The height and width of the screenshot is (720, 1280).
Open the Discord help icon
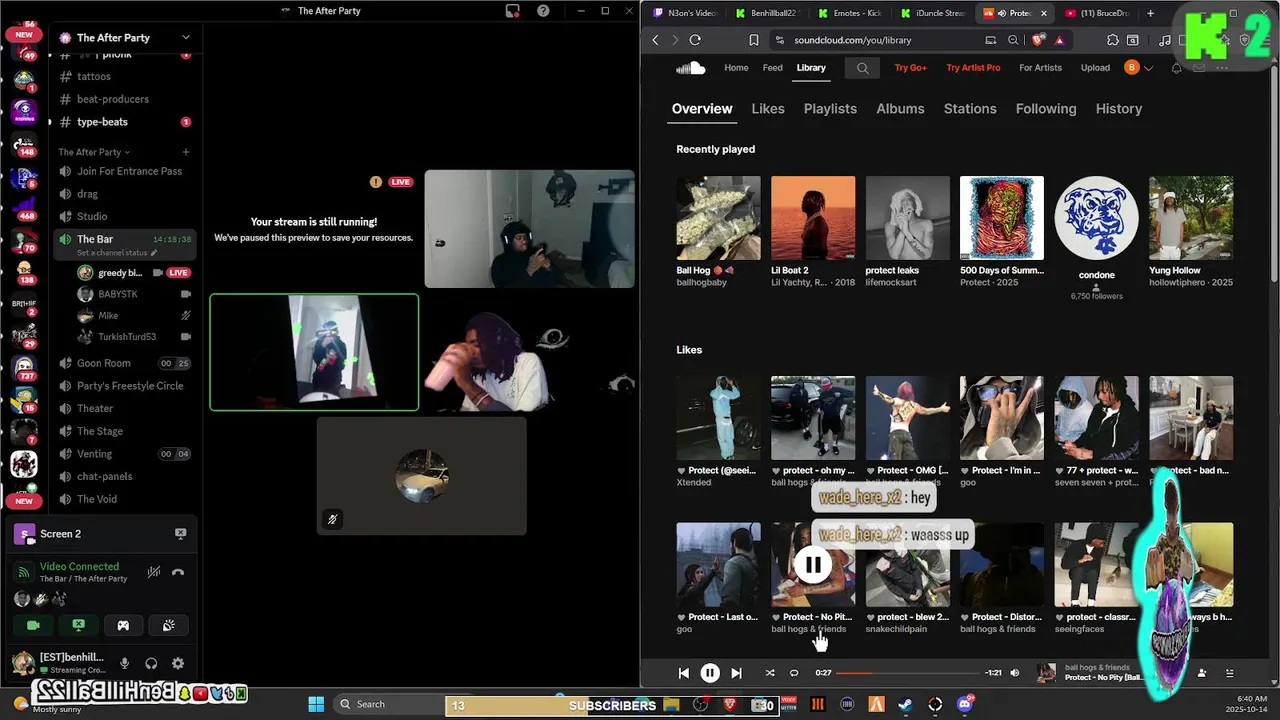543,11
